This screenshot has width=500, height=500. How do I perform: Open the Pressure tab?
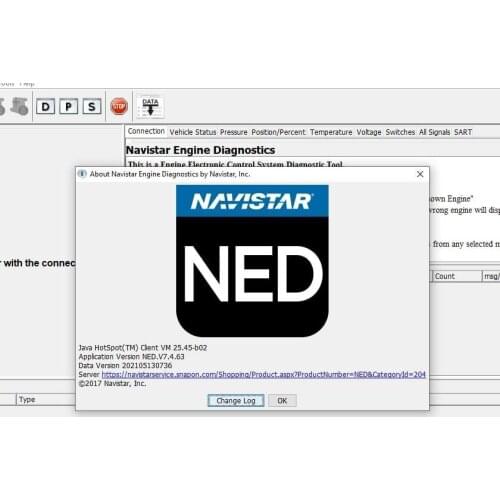click(234, 132)
